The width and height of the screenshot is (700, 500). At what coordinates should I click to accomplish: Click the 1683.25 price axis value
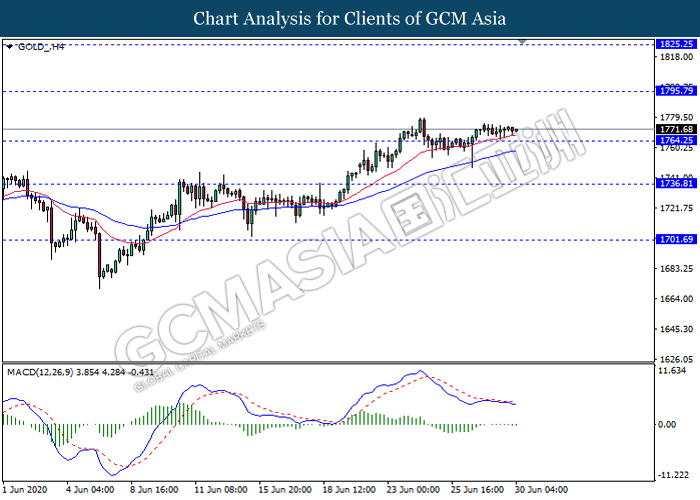pos(676,268)
